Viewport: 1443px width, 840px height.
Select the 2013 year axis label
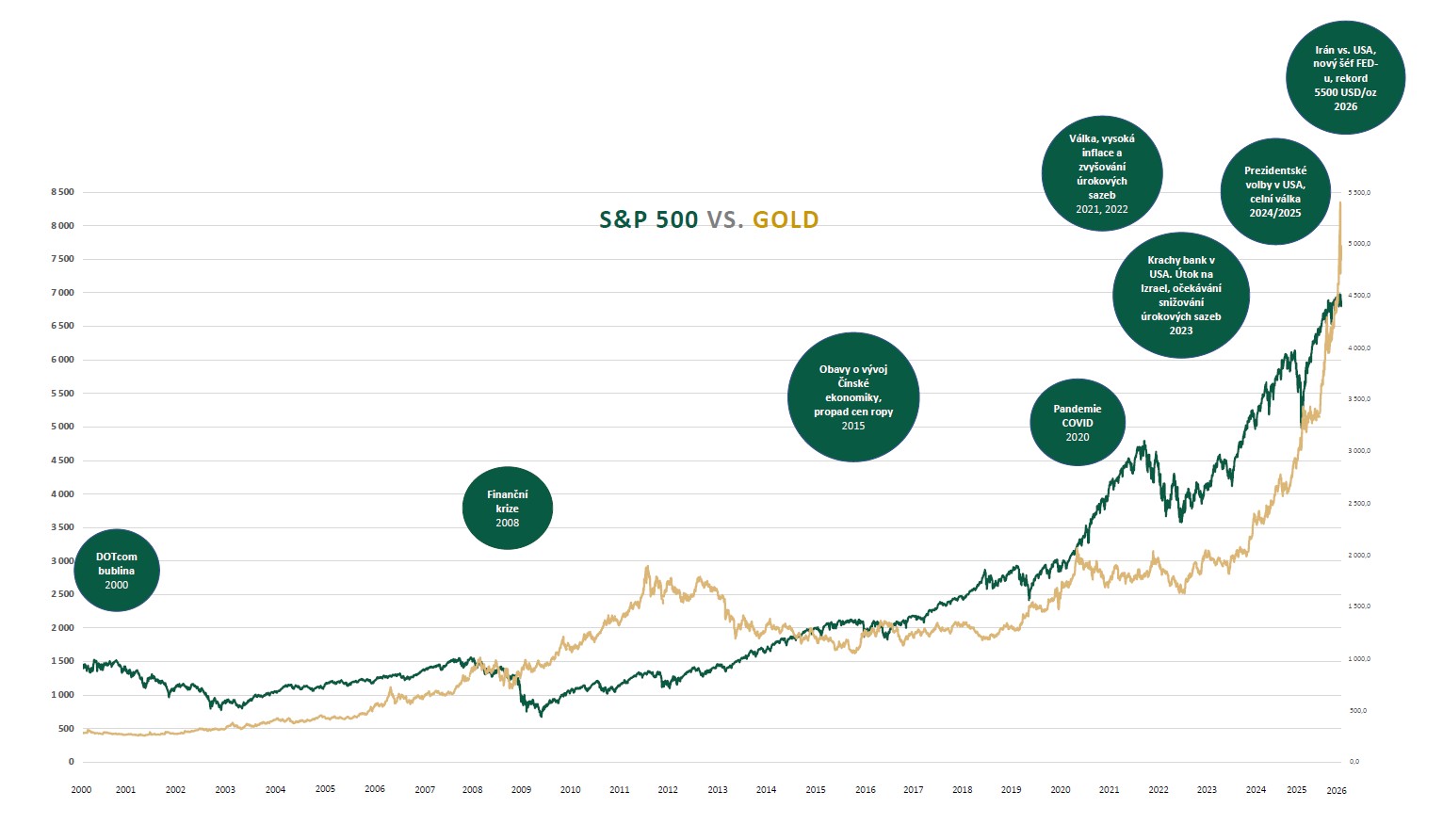tap(718, 790)
